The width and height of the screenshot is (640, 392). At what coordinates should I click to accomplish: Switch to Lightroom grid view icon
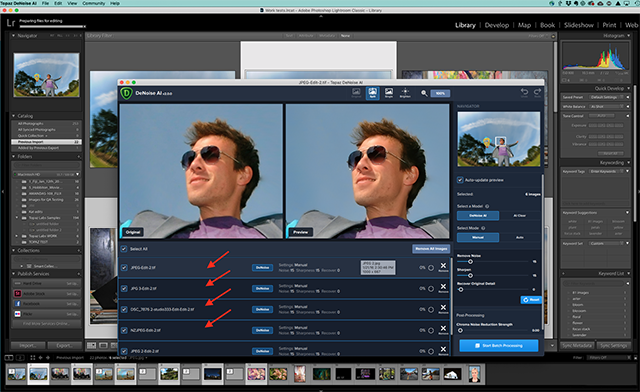point(91,345)
